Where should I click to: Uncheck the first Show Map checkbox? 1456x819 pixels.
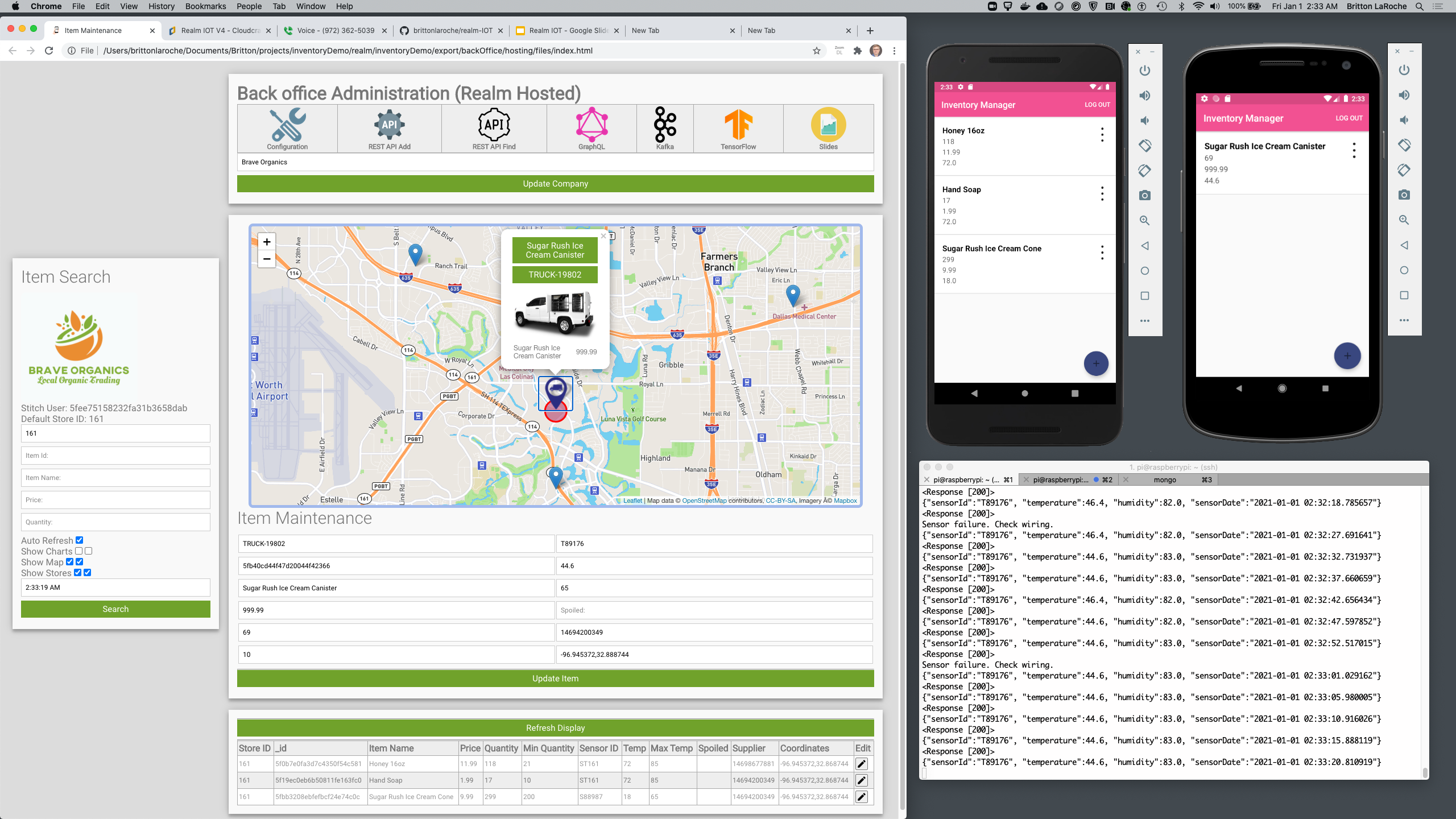(70, 562)
